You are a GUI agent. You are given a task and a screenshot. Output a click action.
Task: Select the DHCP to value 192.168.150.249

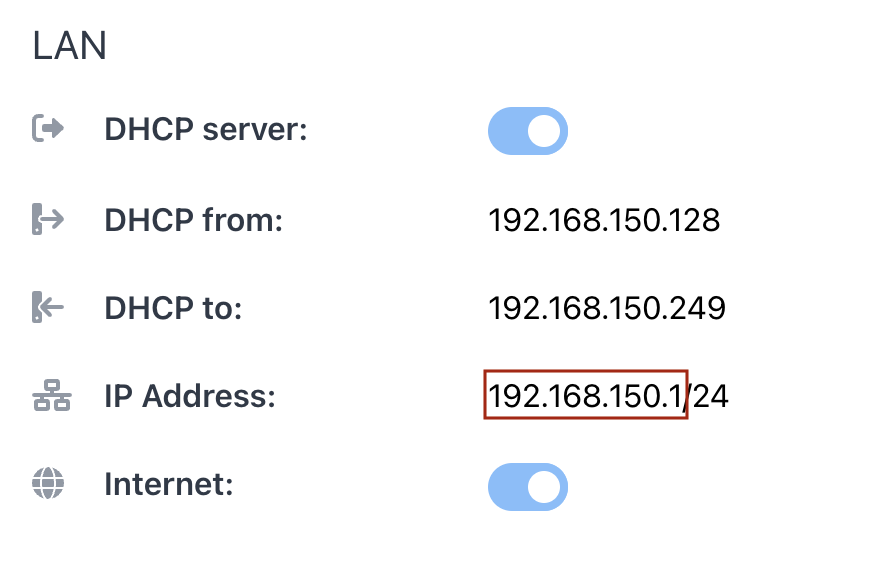pyautogui.click(x=607, y=308)
